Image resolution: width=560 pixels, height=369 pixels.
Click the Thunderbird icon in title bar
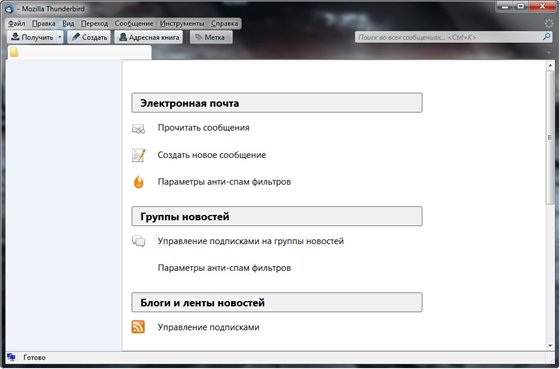(9, 9)
